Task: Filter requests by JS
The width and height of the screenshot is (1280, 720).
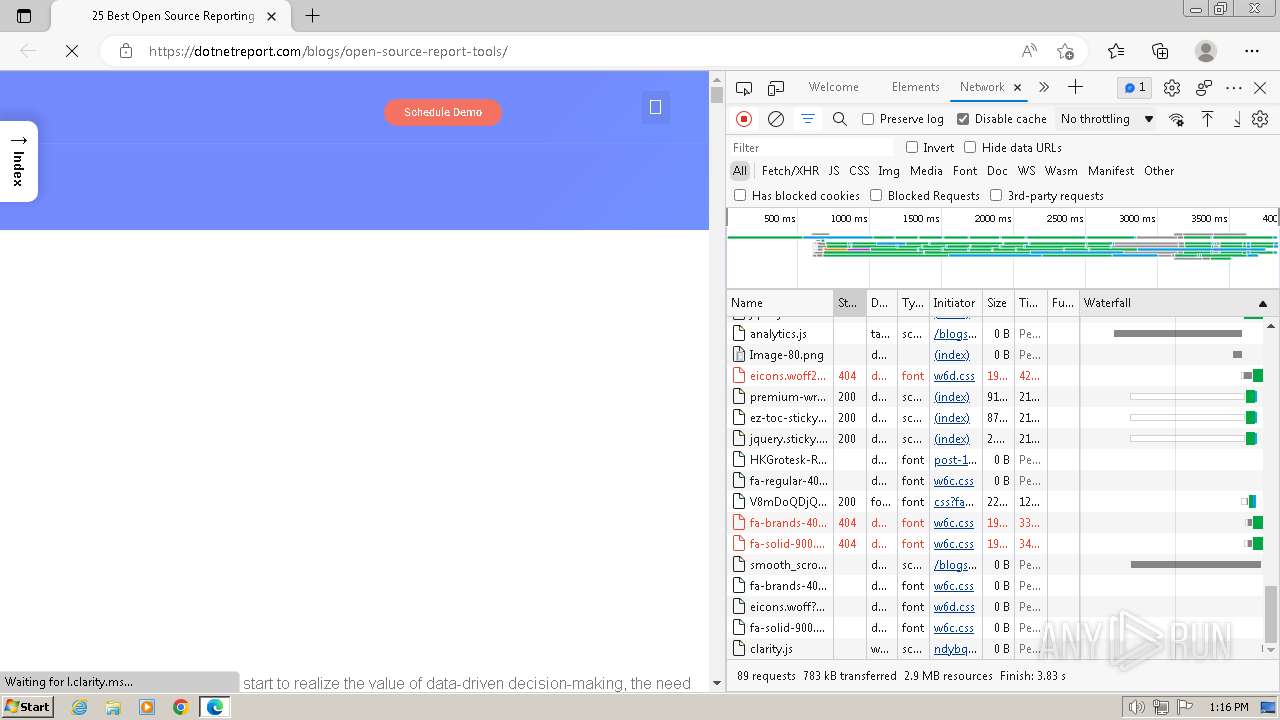Action: tap(834, 171)
